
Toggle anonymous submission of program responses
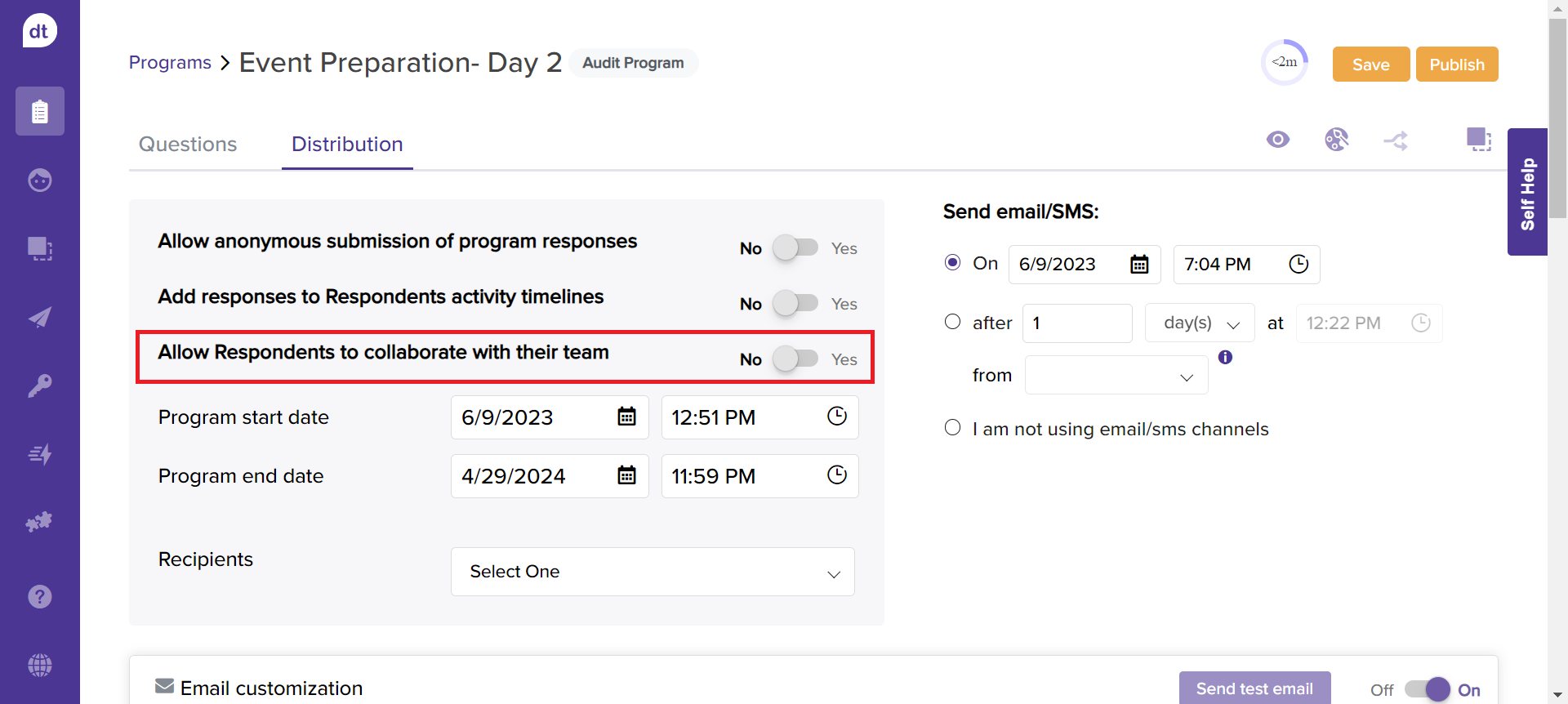coord(795,247)
